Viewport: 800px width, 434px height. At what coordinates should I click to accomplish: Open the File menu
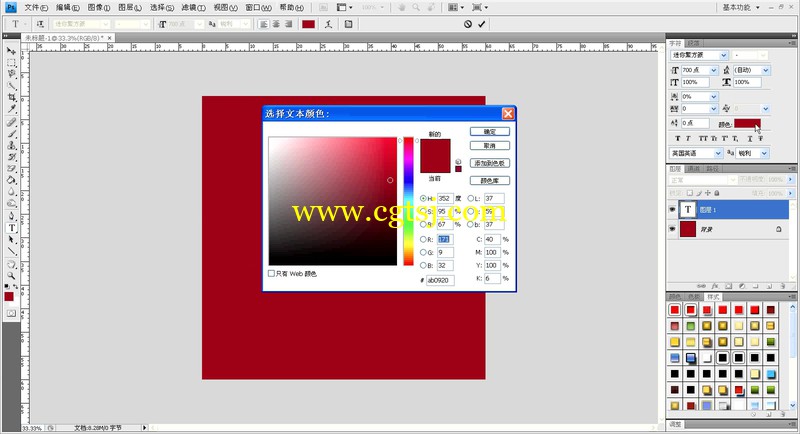pos(36,8)
